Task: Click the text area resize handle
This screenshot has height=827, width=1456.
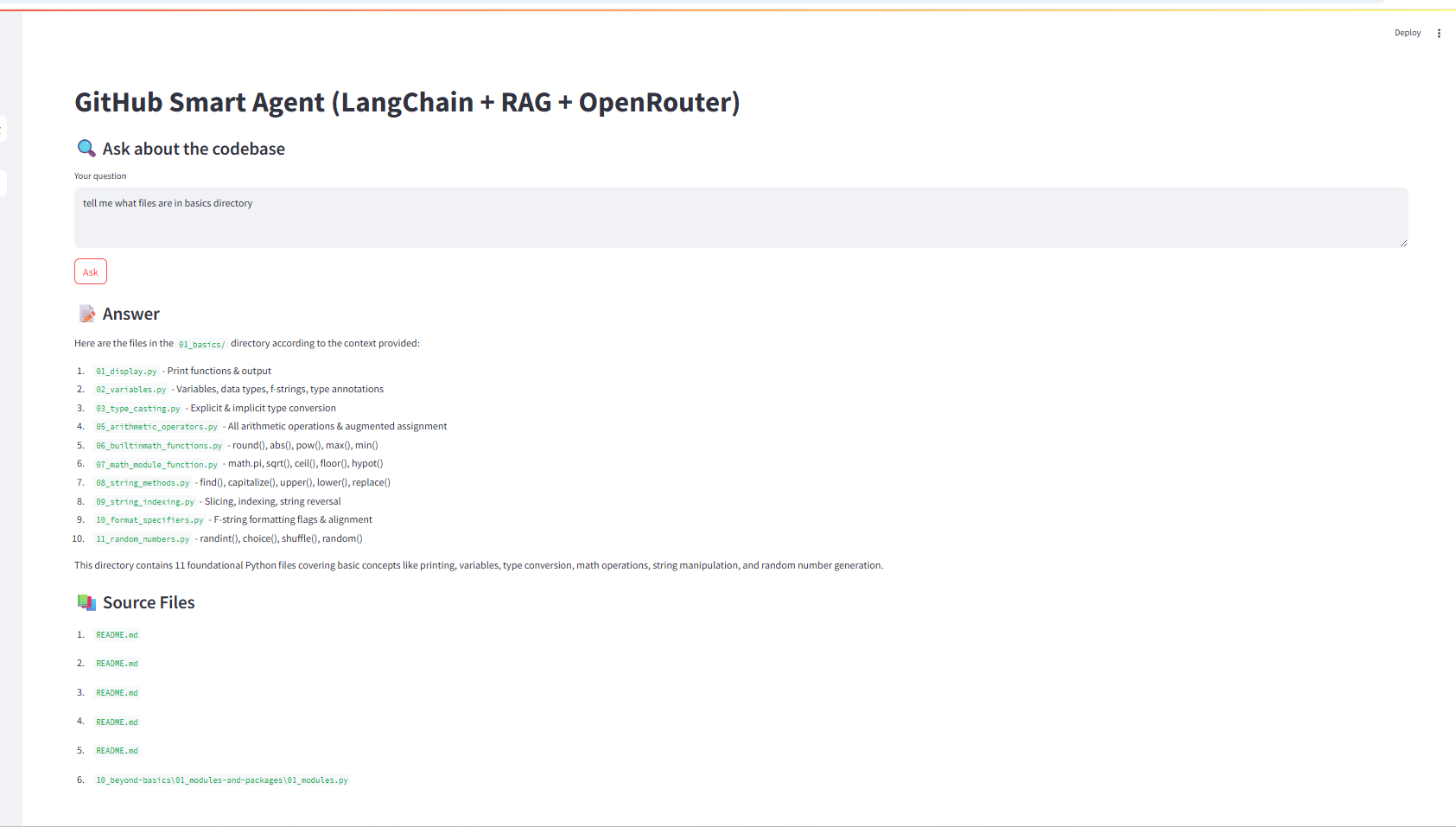Action: point(1403,243)
